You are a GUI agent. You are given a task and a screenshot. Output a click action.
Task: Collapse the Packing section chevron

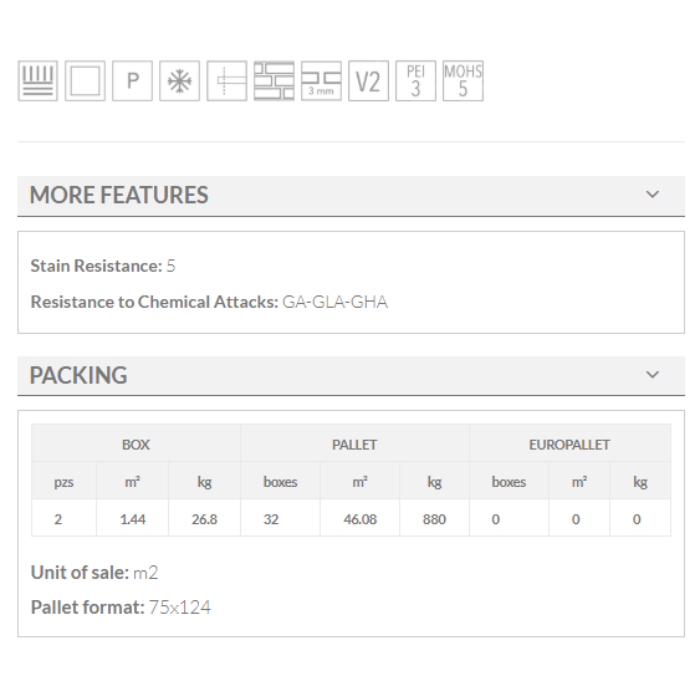(x=653, y=375)
